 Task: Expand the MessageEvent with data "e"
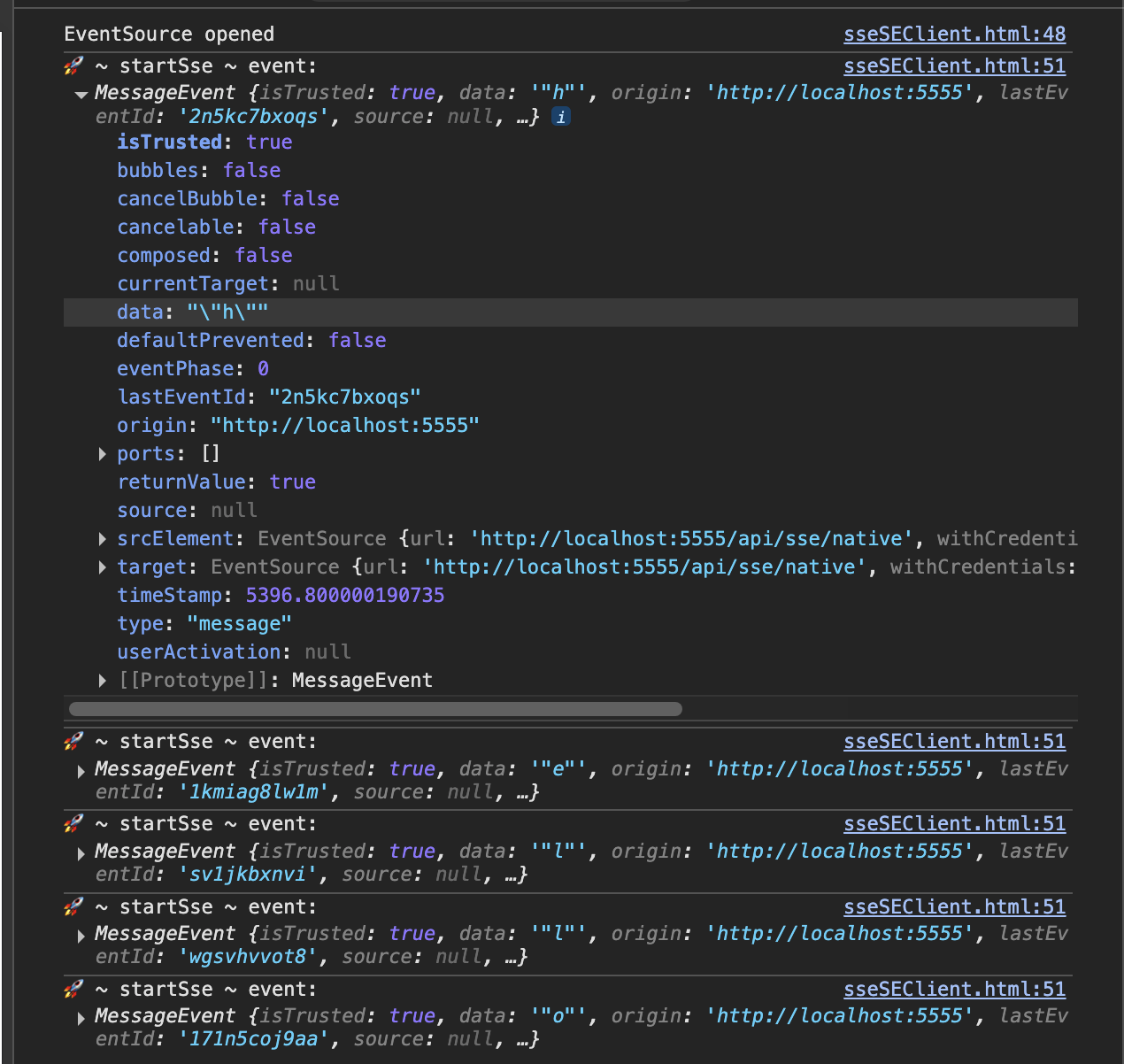(81, 770)
